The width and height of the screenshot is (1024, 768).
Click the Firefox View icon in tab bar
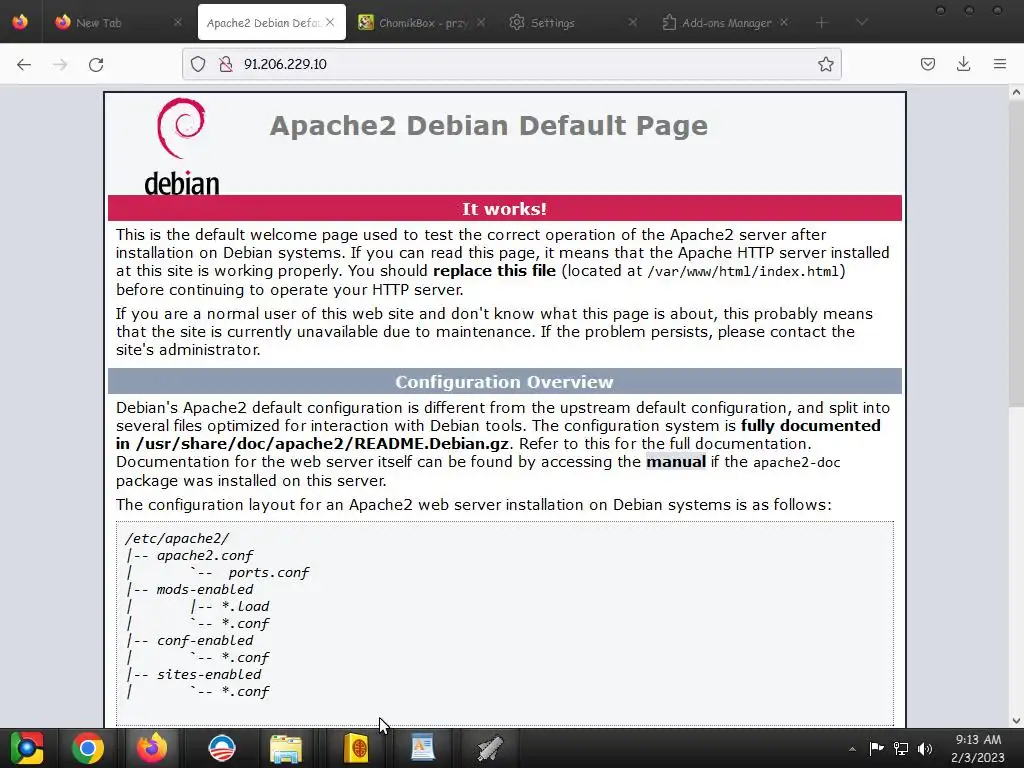(x=20, y=22)
